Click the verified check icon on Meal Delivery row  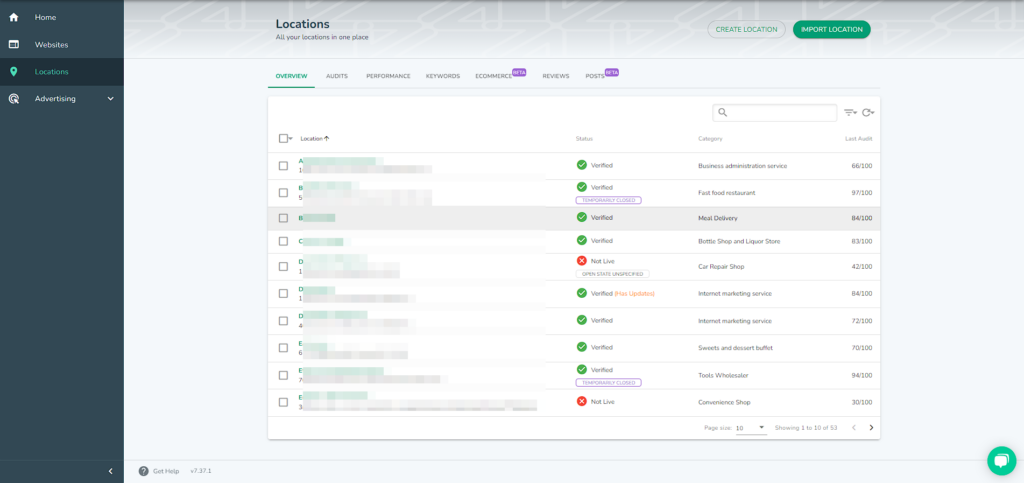click(x=581, y=217)
